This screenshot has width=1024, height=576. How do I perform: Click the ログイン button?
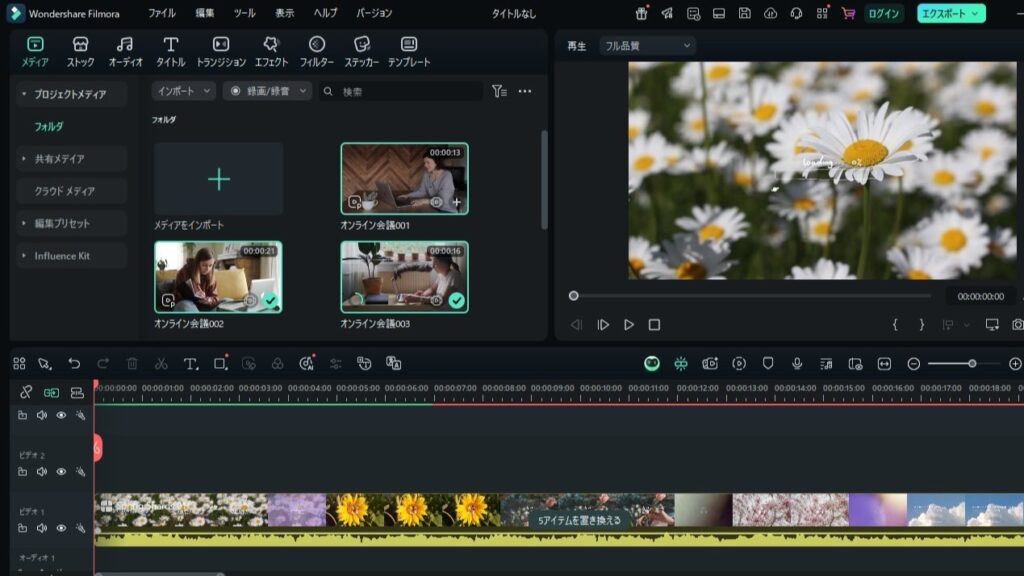884,14
